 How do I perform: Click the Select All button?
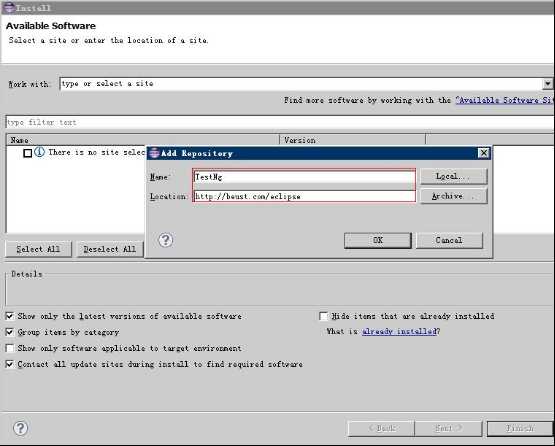click(x=38, y=249)
